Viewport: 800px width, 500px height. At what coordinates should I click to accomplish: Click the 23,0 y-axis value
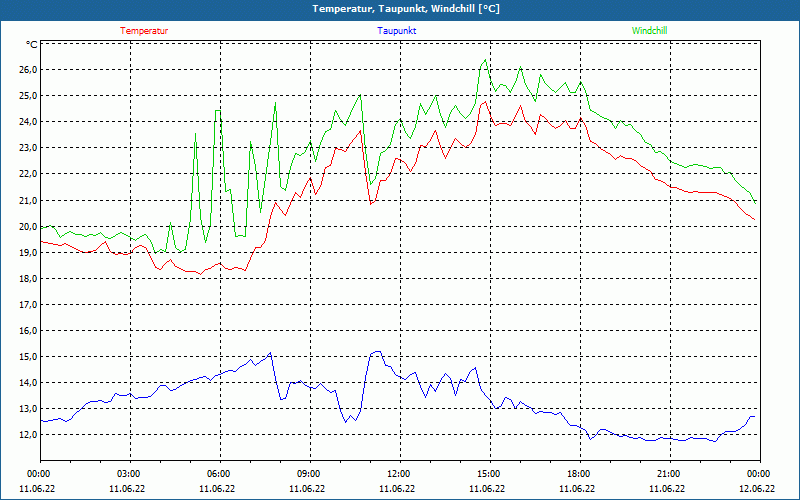[28, 147]
